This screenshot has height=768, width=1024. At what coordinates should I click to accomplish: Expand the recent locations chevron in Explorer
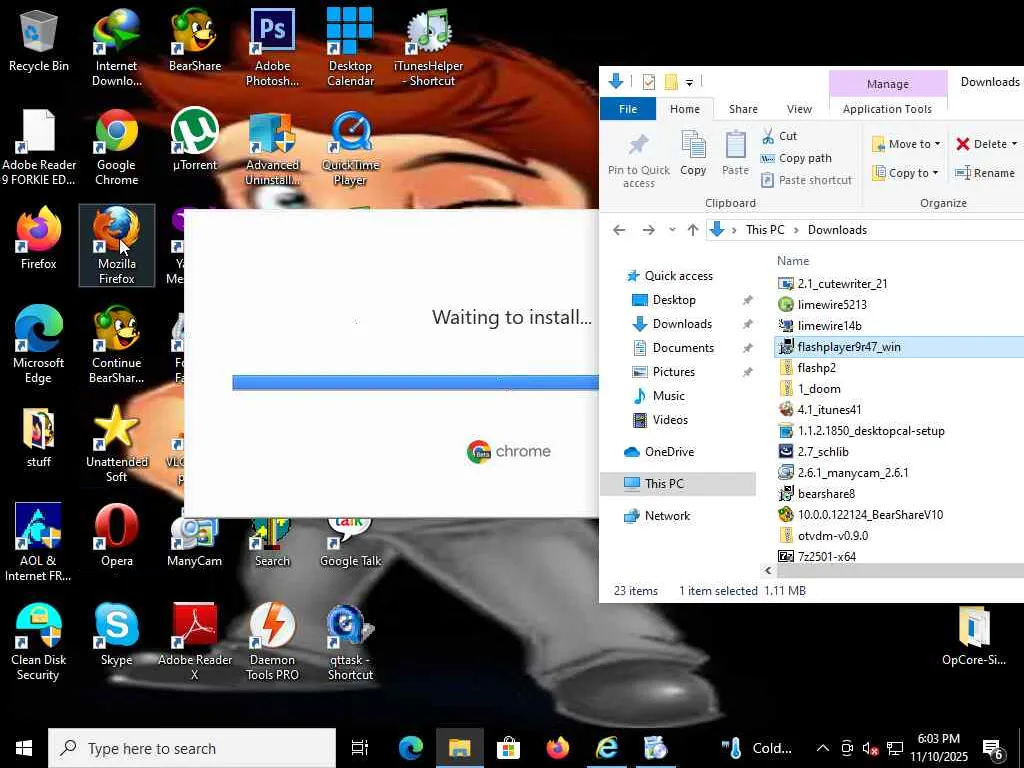[x=672, y=230]
